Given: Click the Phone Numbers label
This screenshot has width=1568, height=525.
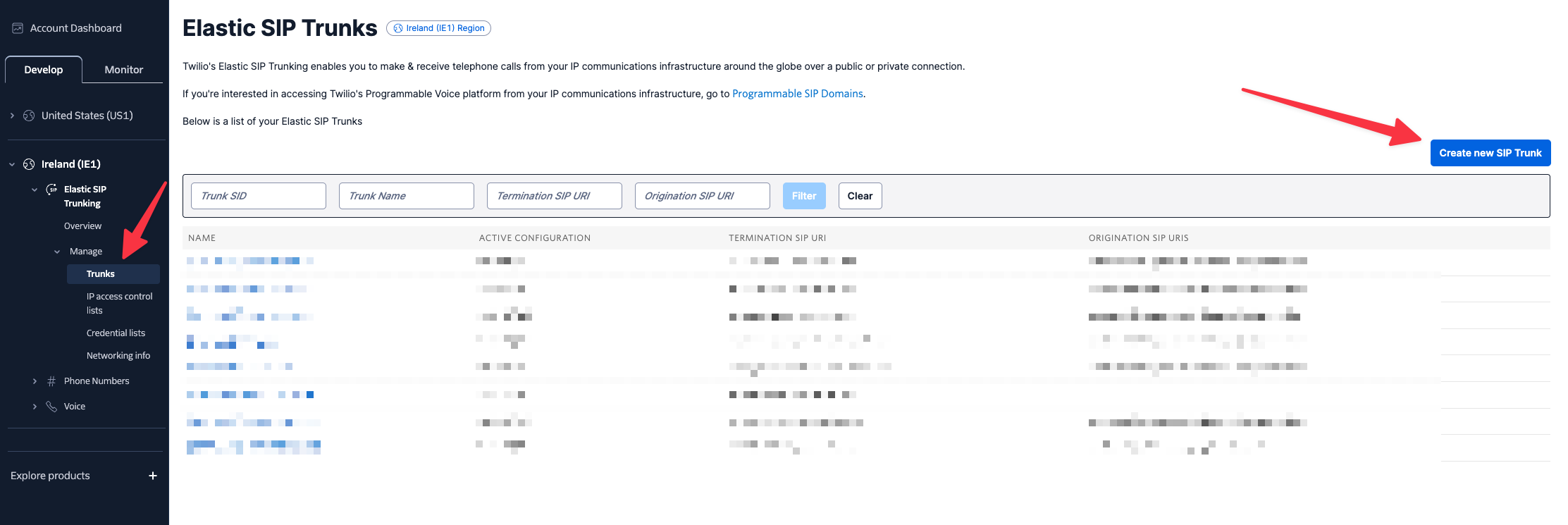Looking at the screenshot, I should click(97, 381).
